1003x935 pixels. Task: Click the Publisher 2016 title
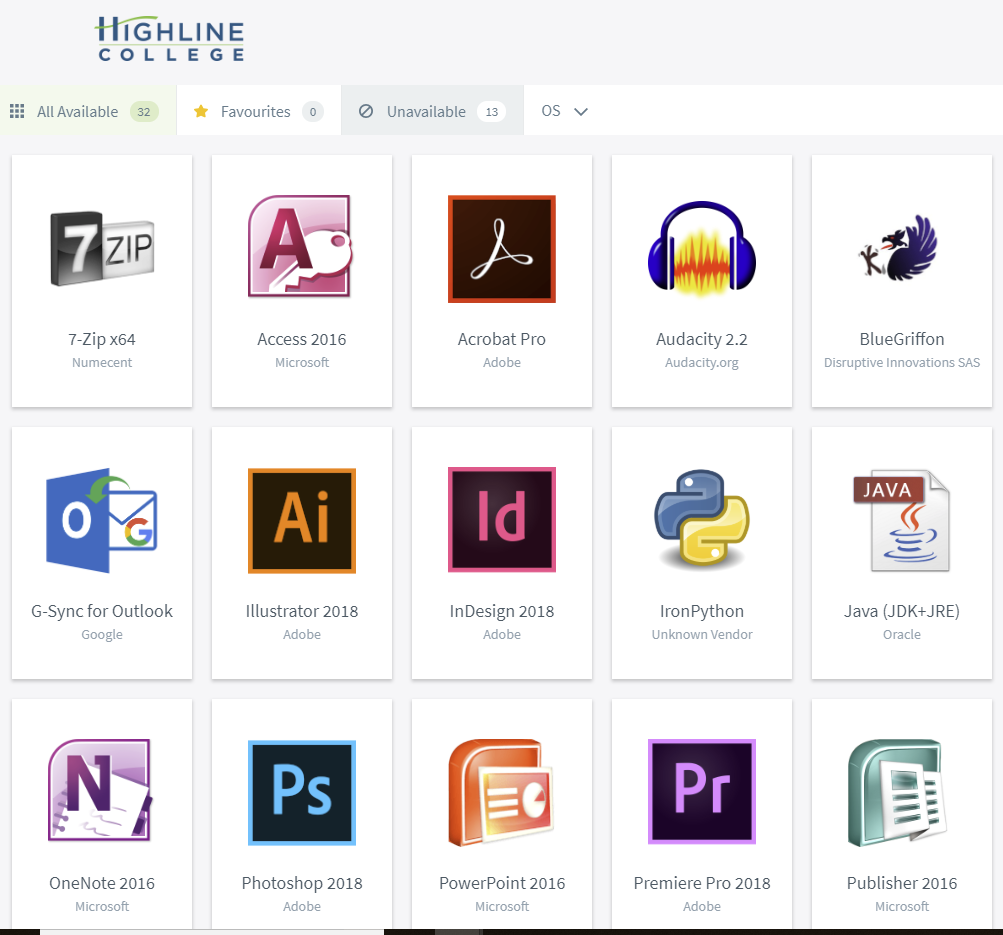[902, 883]
